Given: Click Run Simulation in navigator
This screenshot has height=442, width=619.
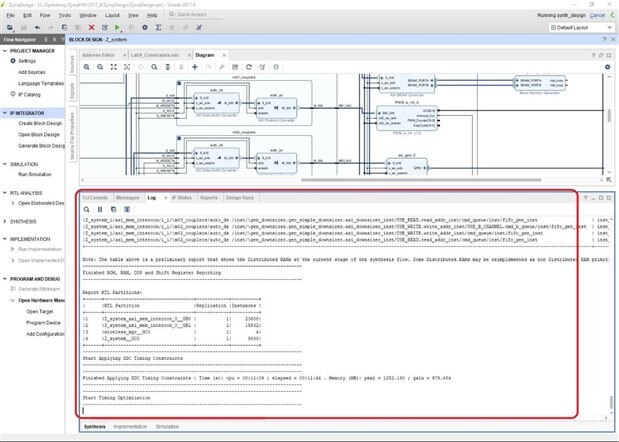Looking at the screenshot, I should [x=35, y=174].
